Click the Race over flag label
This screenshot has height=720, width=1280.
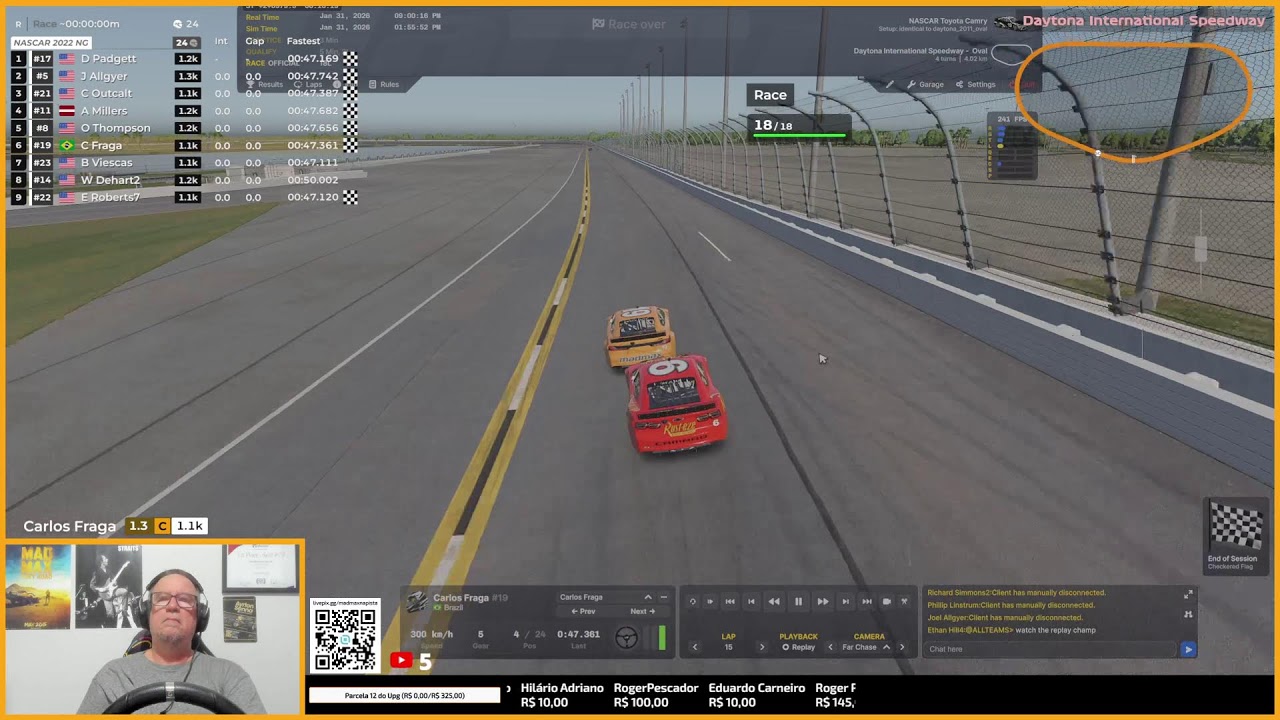click(x=629, y=24)
